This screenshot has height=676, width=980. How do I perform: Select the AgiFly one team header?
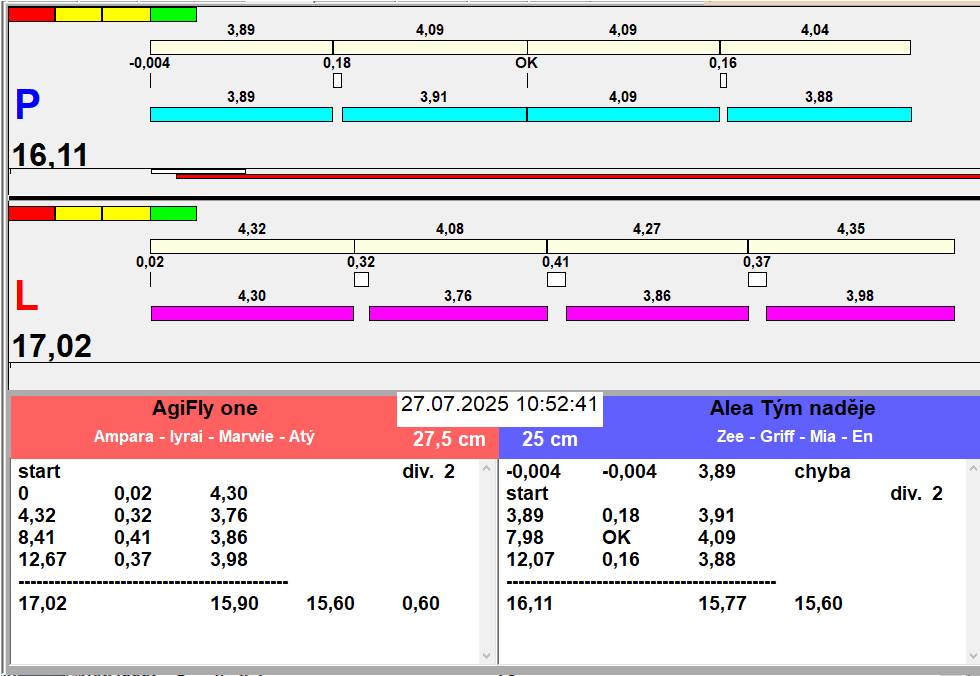204,408
